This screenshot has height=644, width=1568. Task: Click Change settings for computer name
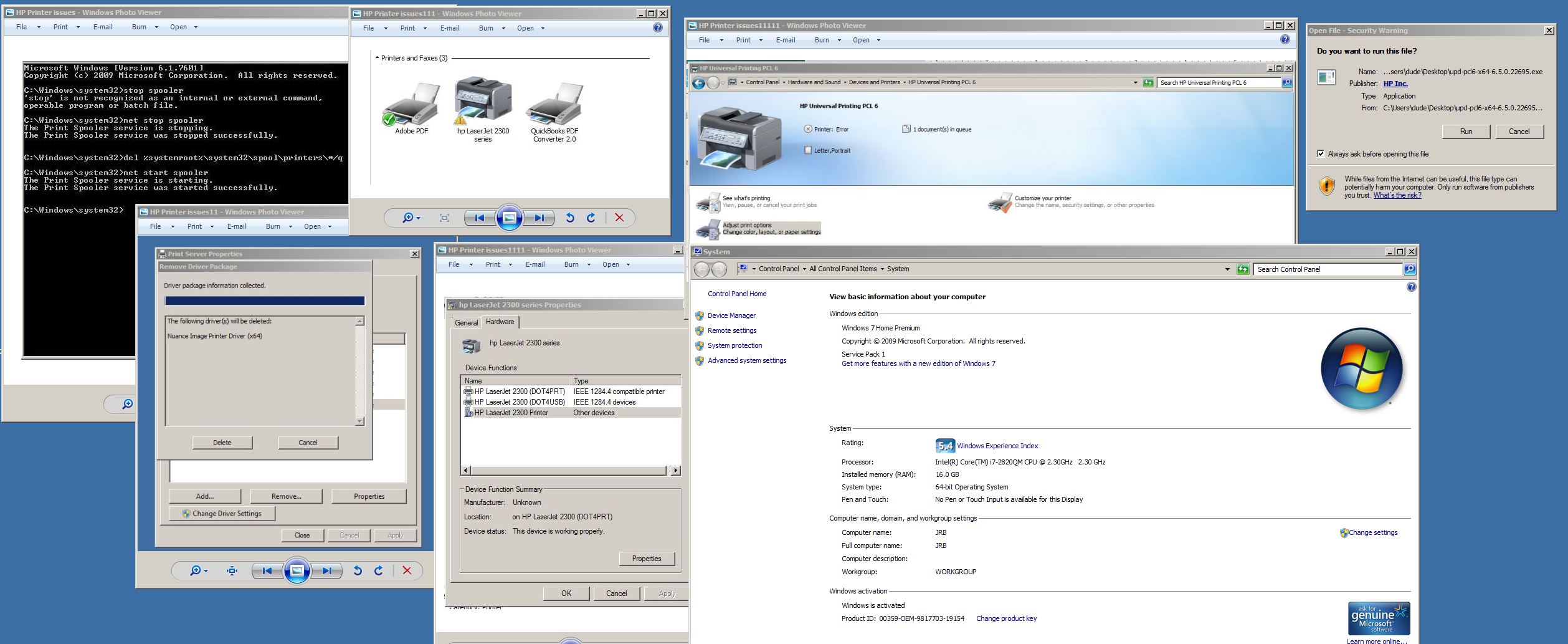point(1372,533)
